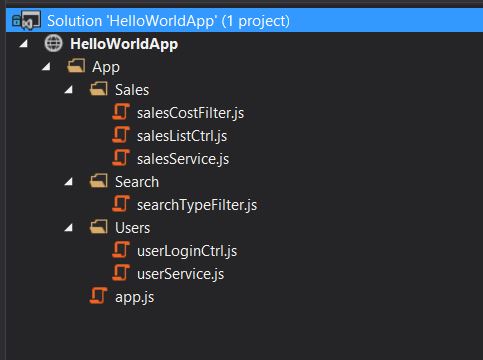Collapse the Users folder arrow
The width and height of the screenshot is (483, 360).
69,228
